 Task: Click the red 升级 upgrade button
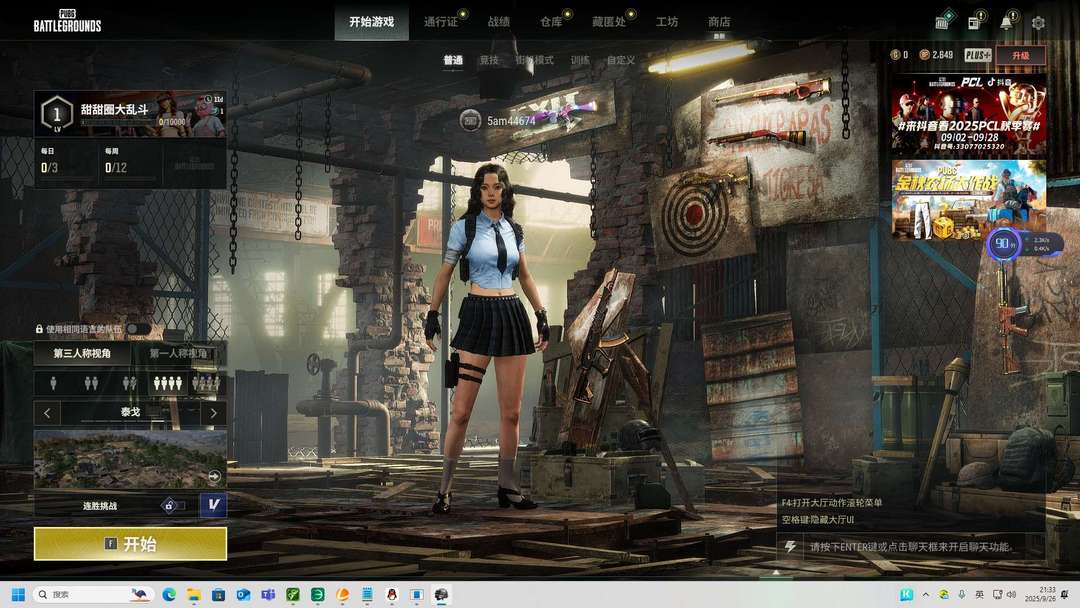tap(1020, 55)
